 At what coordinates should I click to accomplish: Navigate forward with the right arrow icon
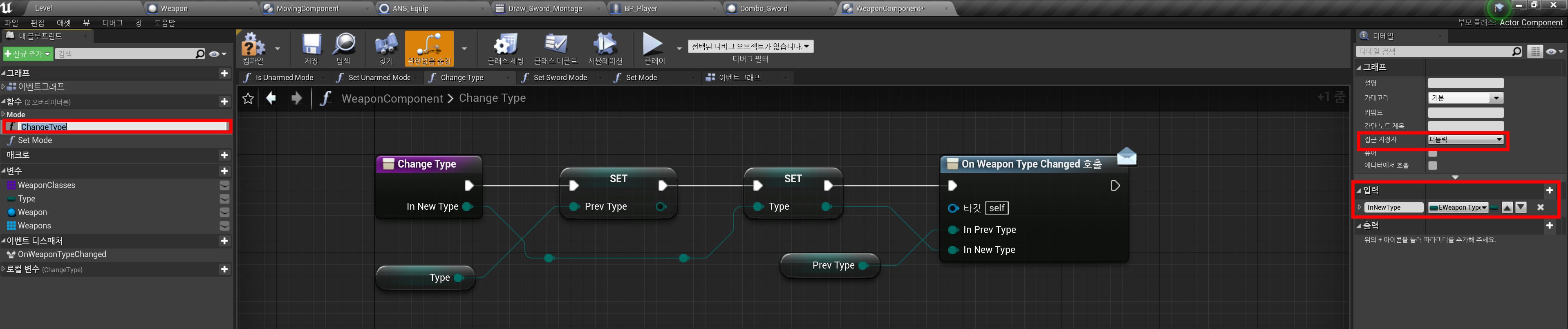pyautogui.click(x=296, y=98)
